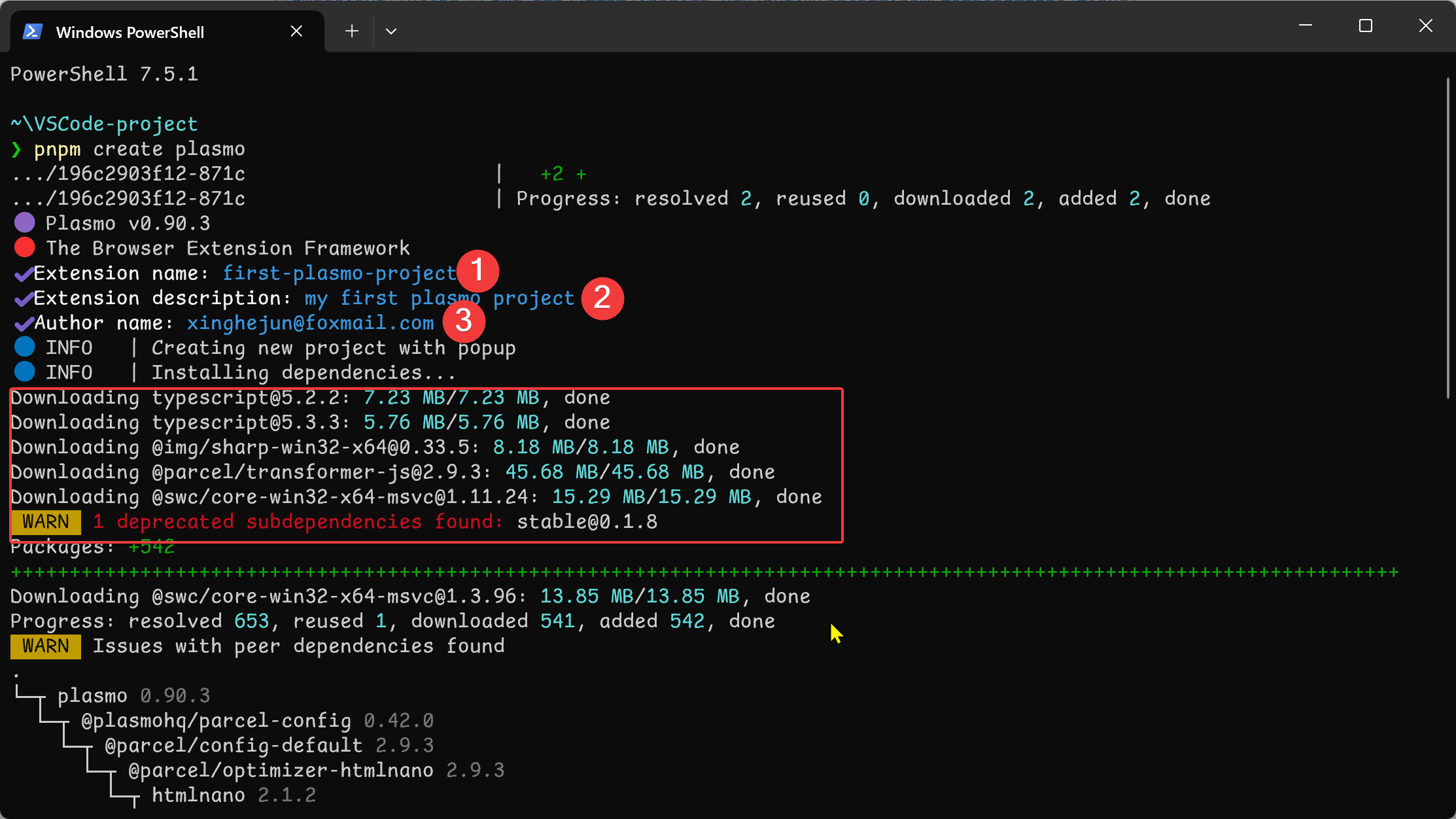
Task: Click the 'Progress: resolved 653' line
Action: (393, 621)
